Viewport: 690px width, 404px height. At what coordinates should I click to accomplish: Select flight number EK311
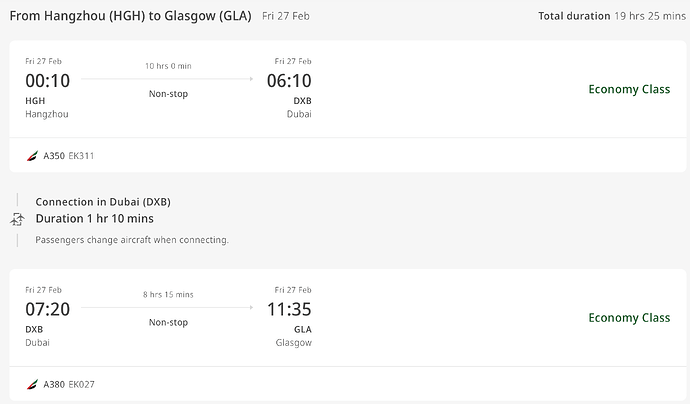(x=81, y=156)
